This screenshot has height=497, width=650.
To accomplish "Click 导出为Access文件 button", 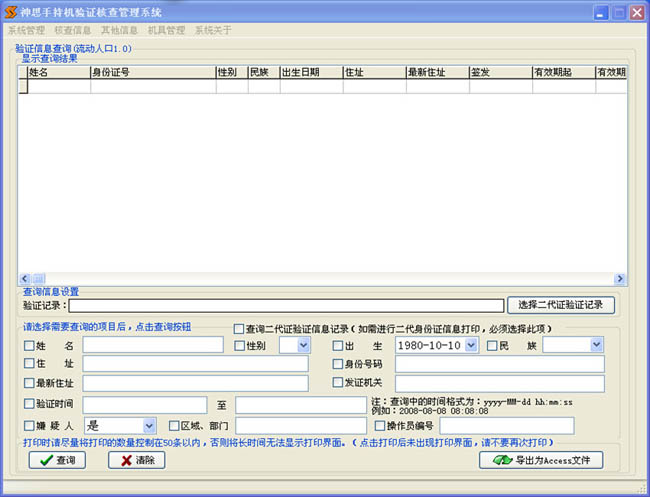I will pos(541,460).
